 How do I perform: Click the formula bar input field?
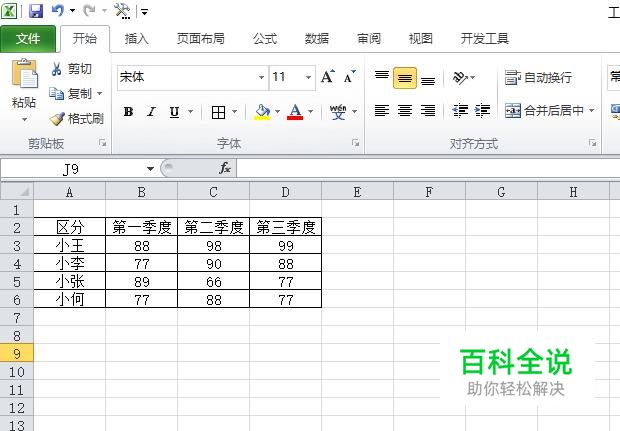[x=428, y=169]
